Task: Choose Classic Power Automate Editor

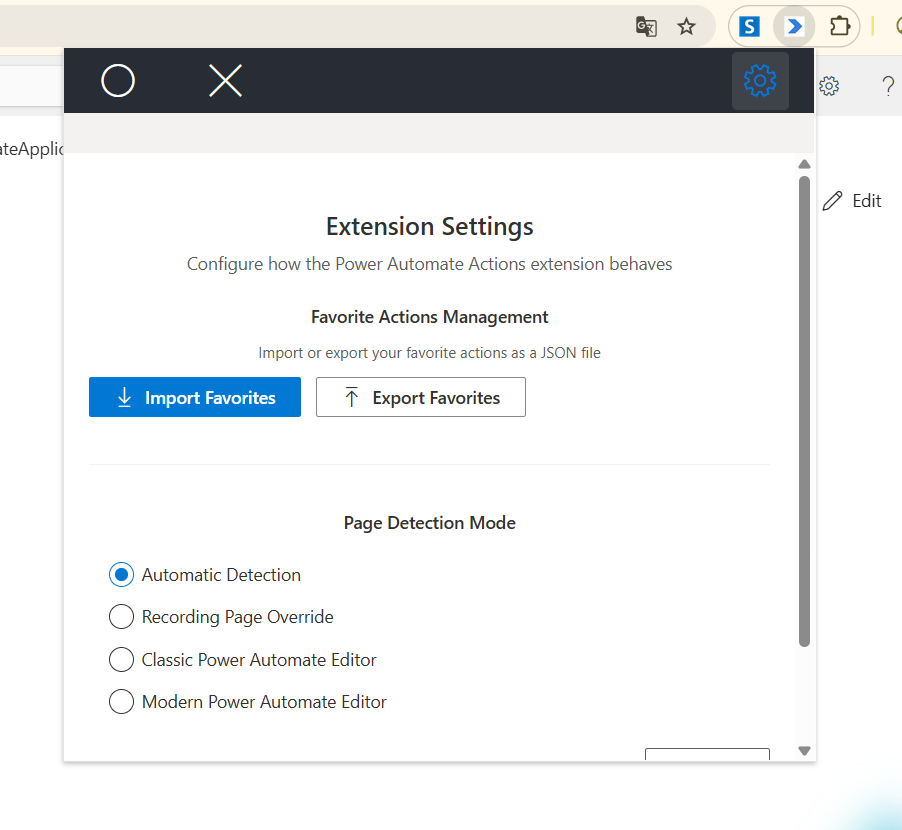Action: click(121, 659)
